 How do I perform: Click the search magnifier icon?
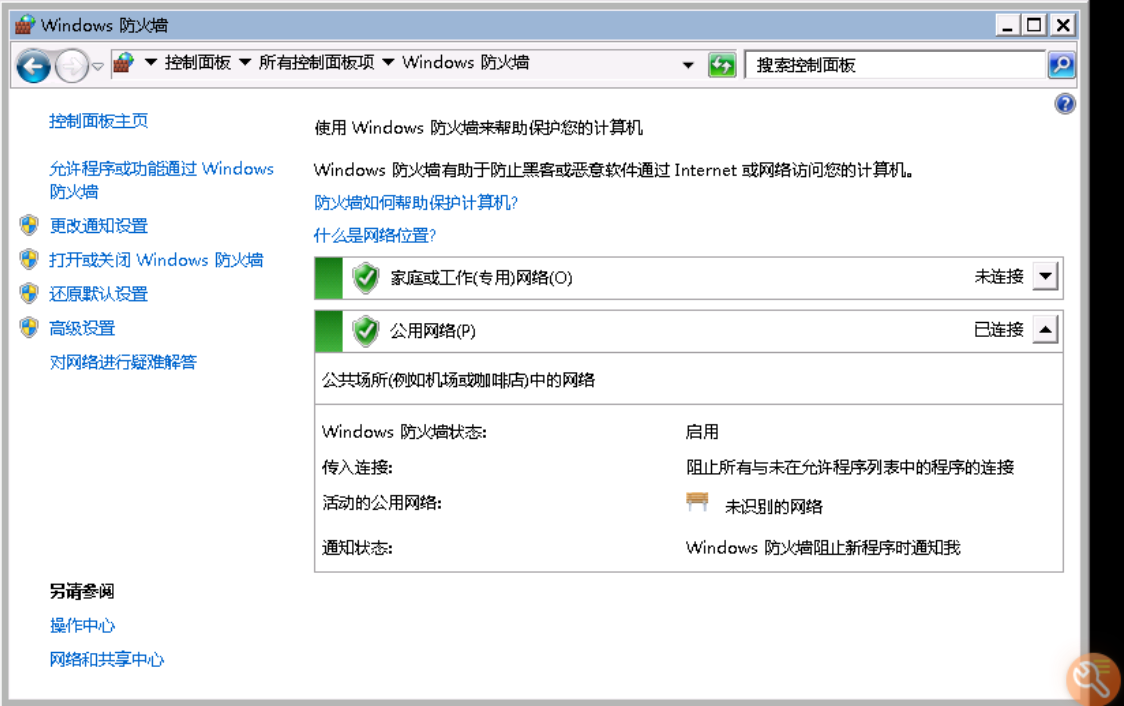click(1061, 65)
